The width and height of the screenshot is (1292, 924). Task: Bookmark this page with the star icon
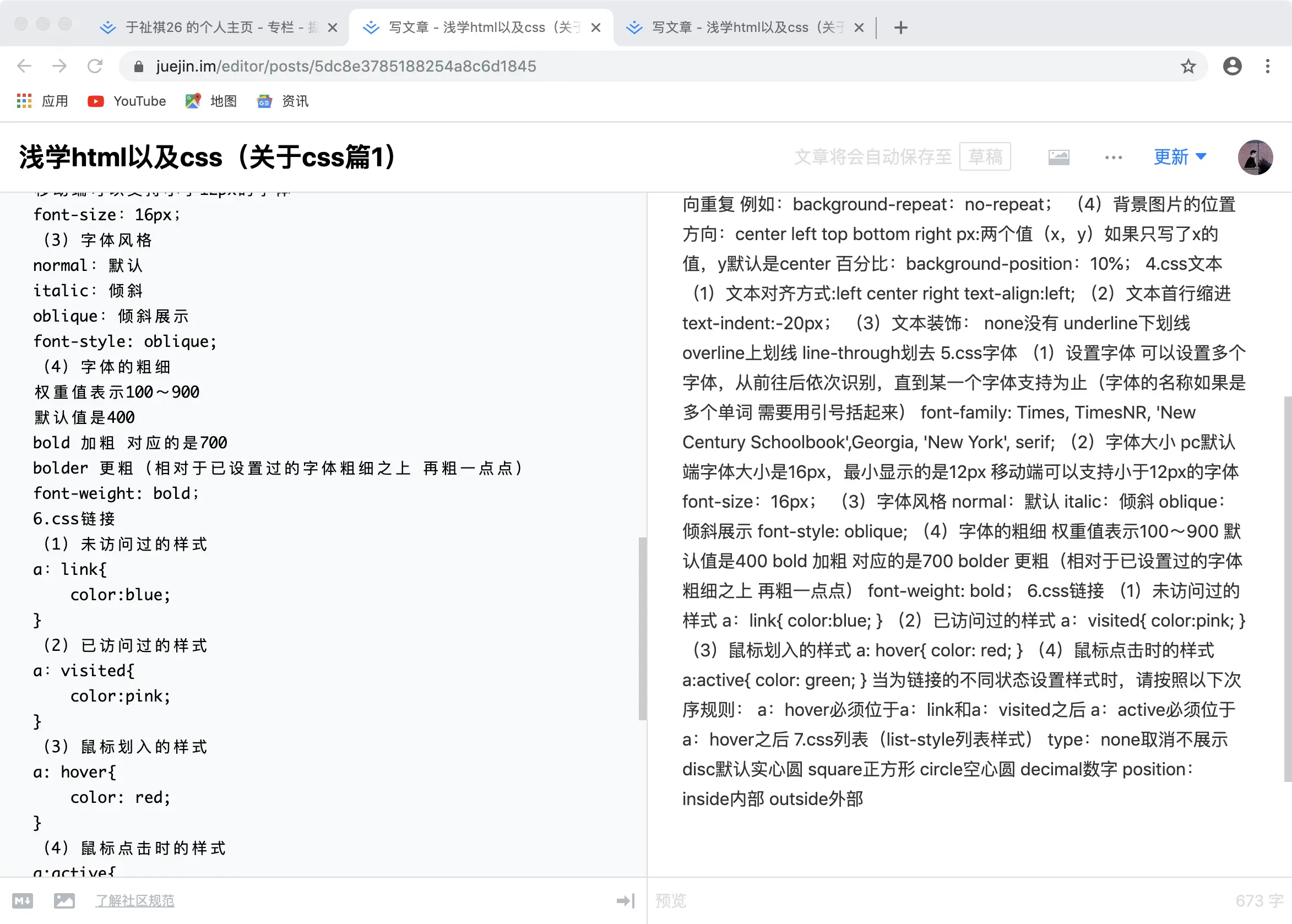click(x=1188, y=67)
